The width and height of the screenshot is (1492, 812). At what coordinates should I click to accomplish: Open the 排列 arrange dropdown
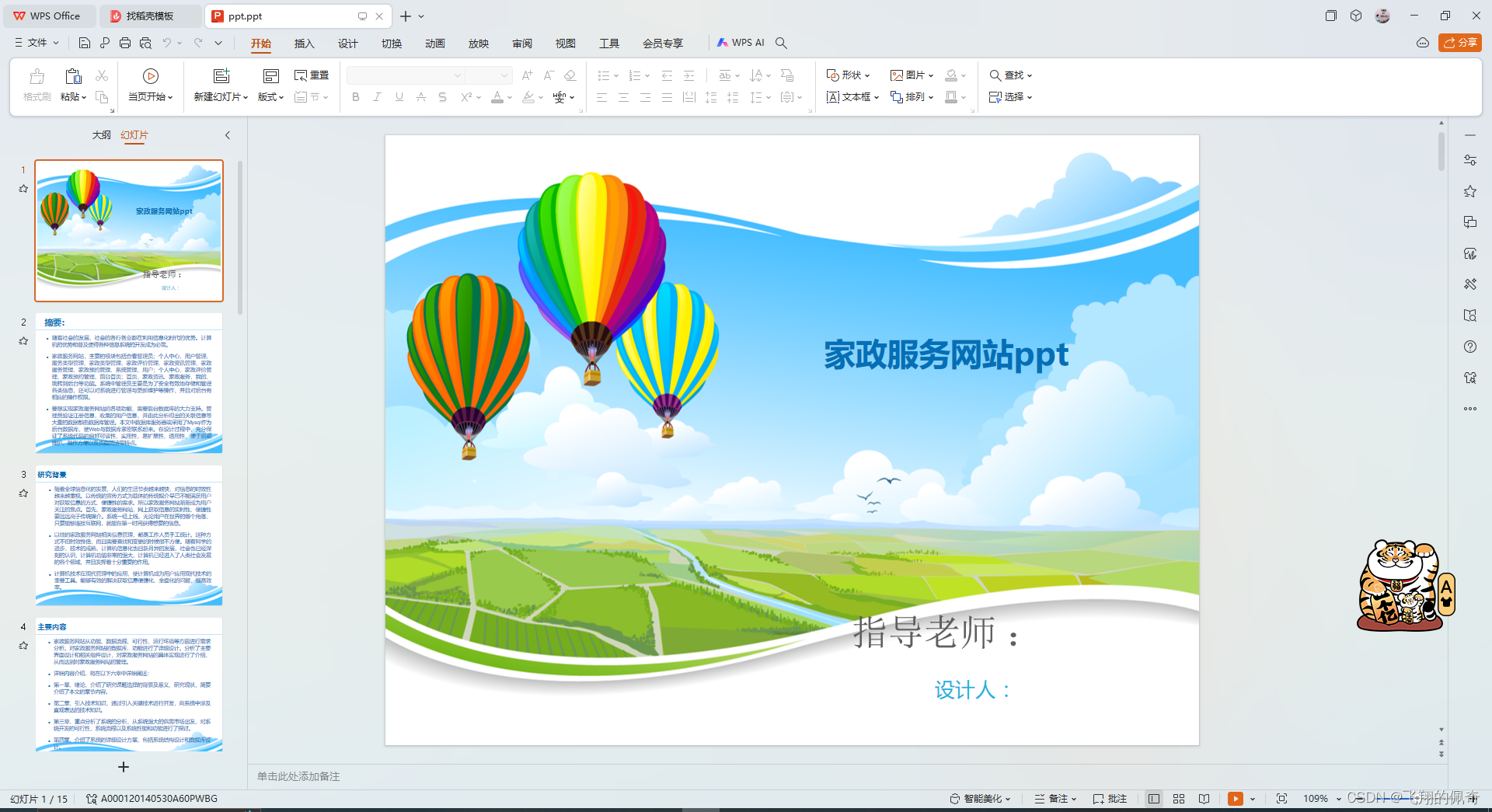tap(912, 97)
